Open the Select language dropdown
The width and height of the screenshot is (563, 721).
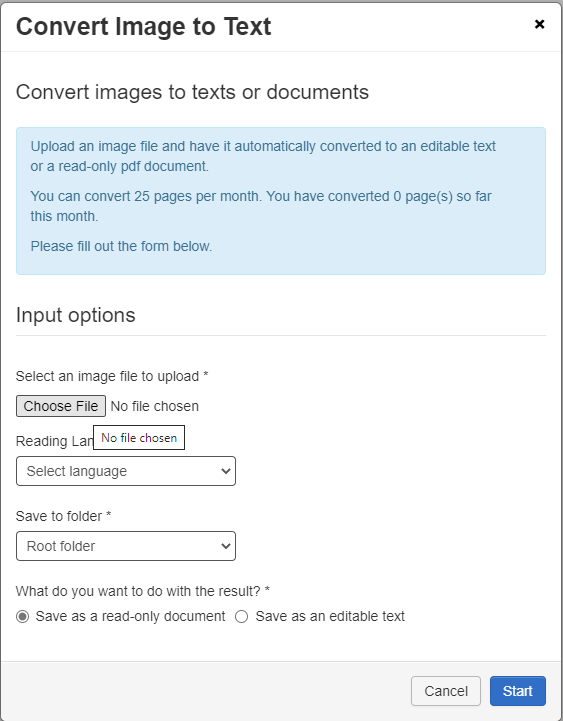tap(126, 471)
